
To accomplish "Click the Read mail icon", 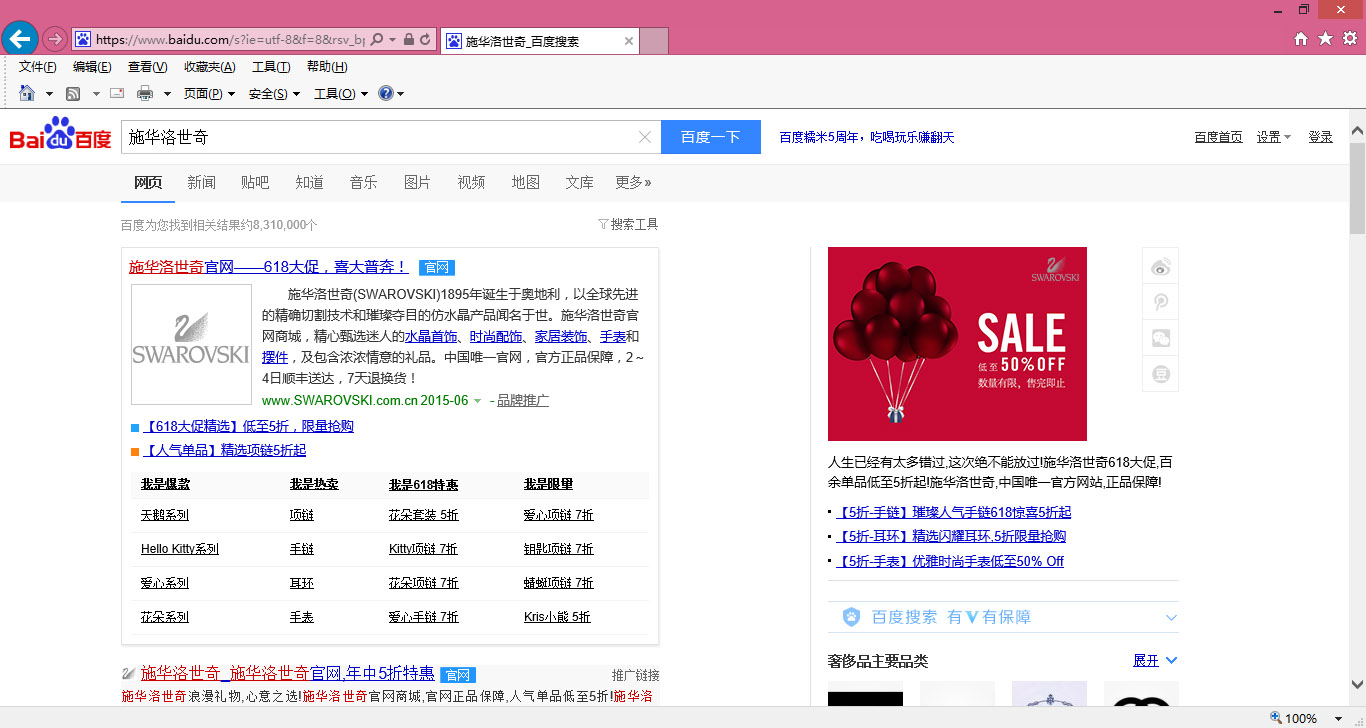I will tap(117, 94).
